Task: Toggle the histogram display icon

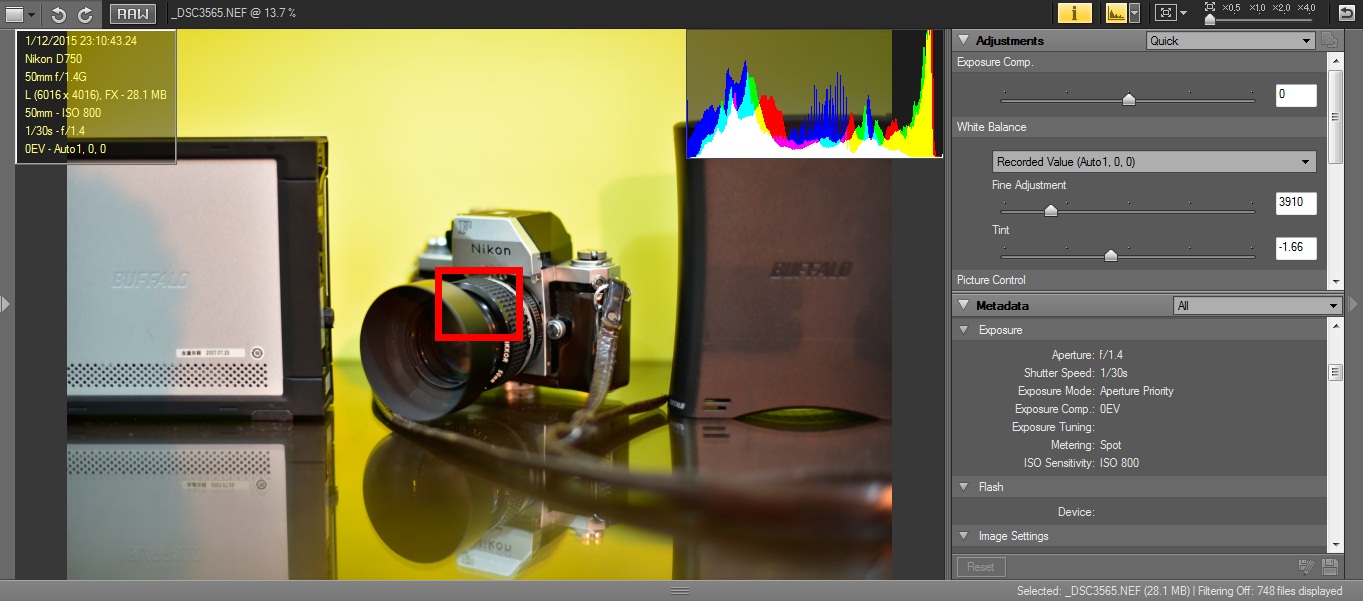Action: (1116, 13)
